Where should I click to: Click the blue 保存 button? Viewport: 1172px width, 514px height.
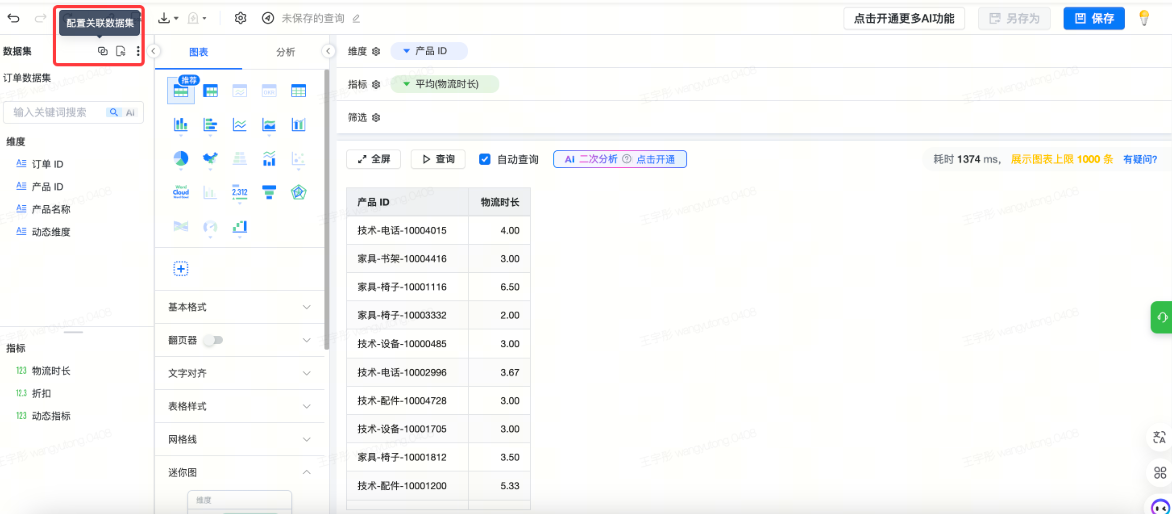tap(1094, 18)
